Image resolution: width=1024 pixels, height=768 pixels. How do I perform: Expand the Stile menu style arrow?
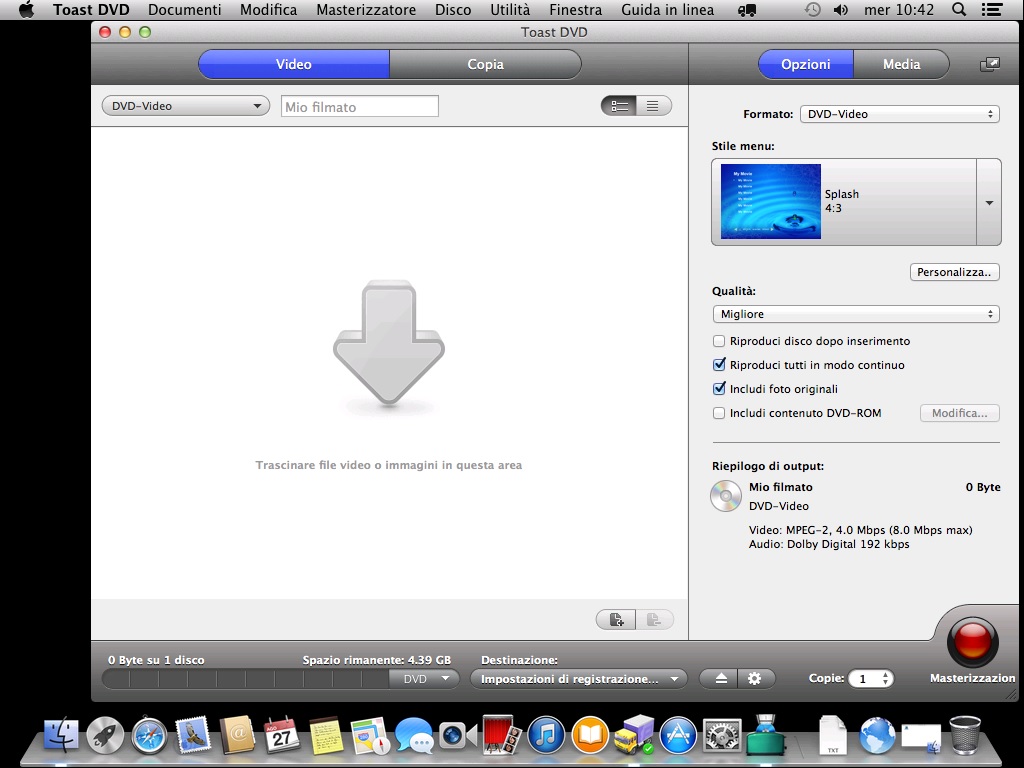pos(989,202)
